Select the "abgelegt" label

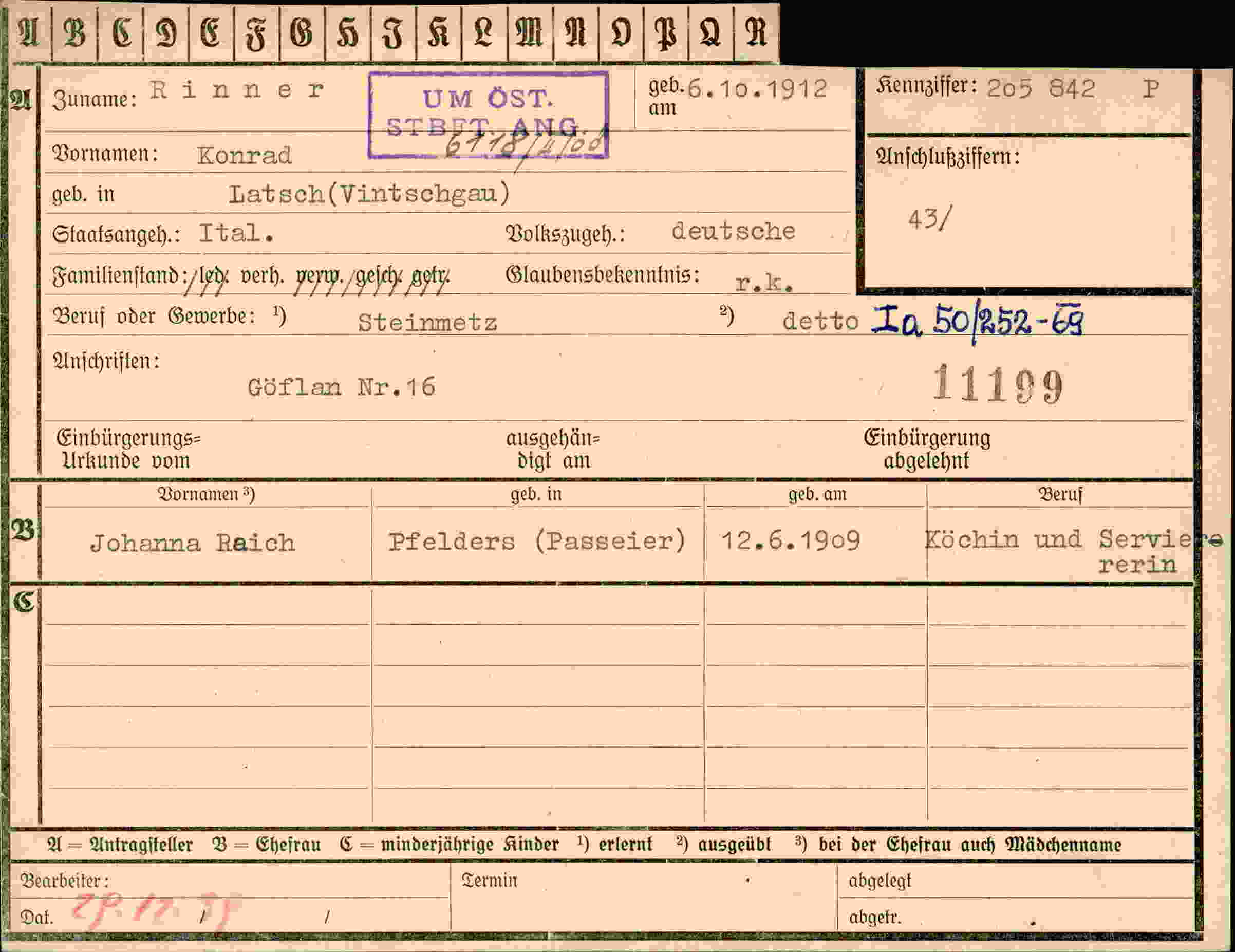click(x=880, y=881)
